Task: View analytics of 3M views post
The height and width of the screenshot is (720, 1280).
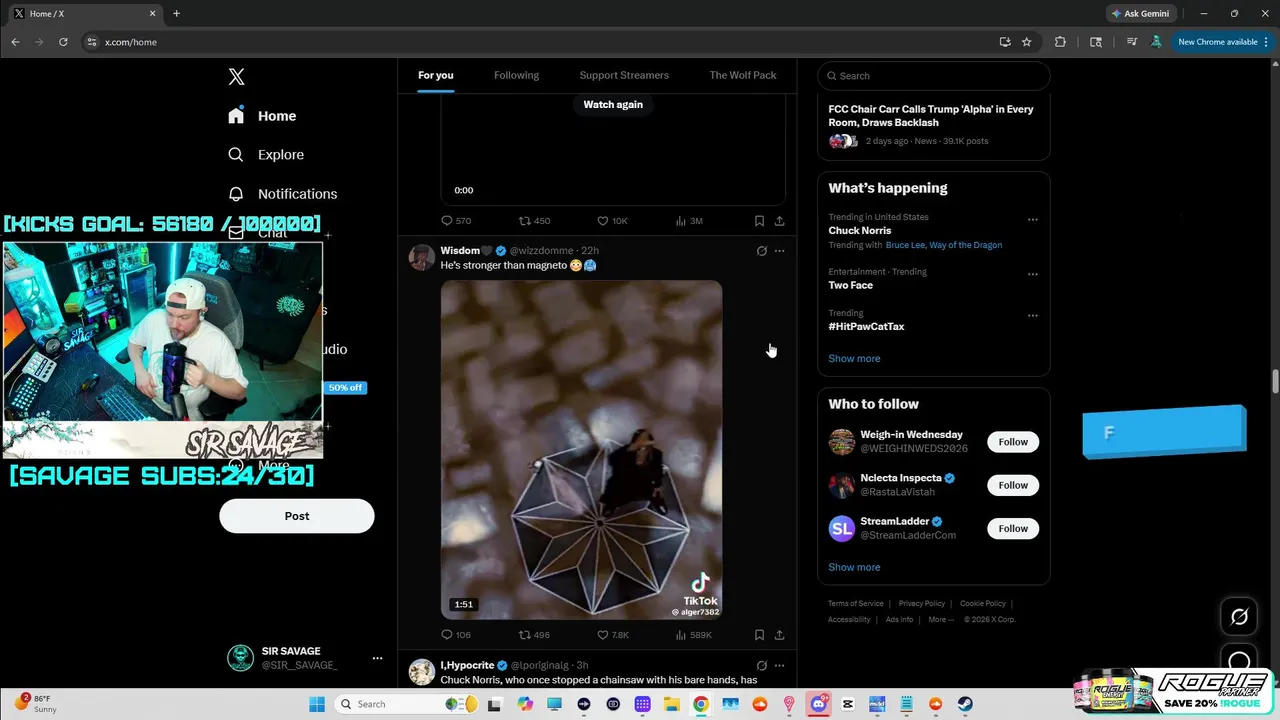Action: coord(690,221)
